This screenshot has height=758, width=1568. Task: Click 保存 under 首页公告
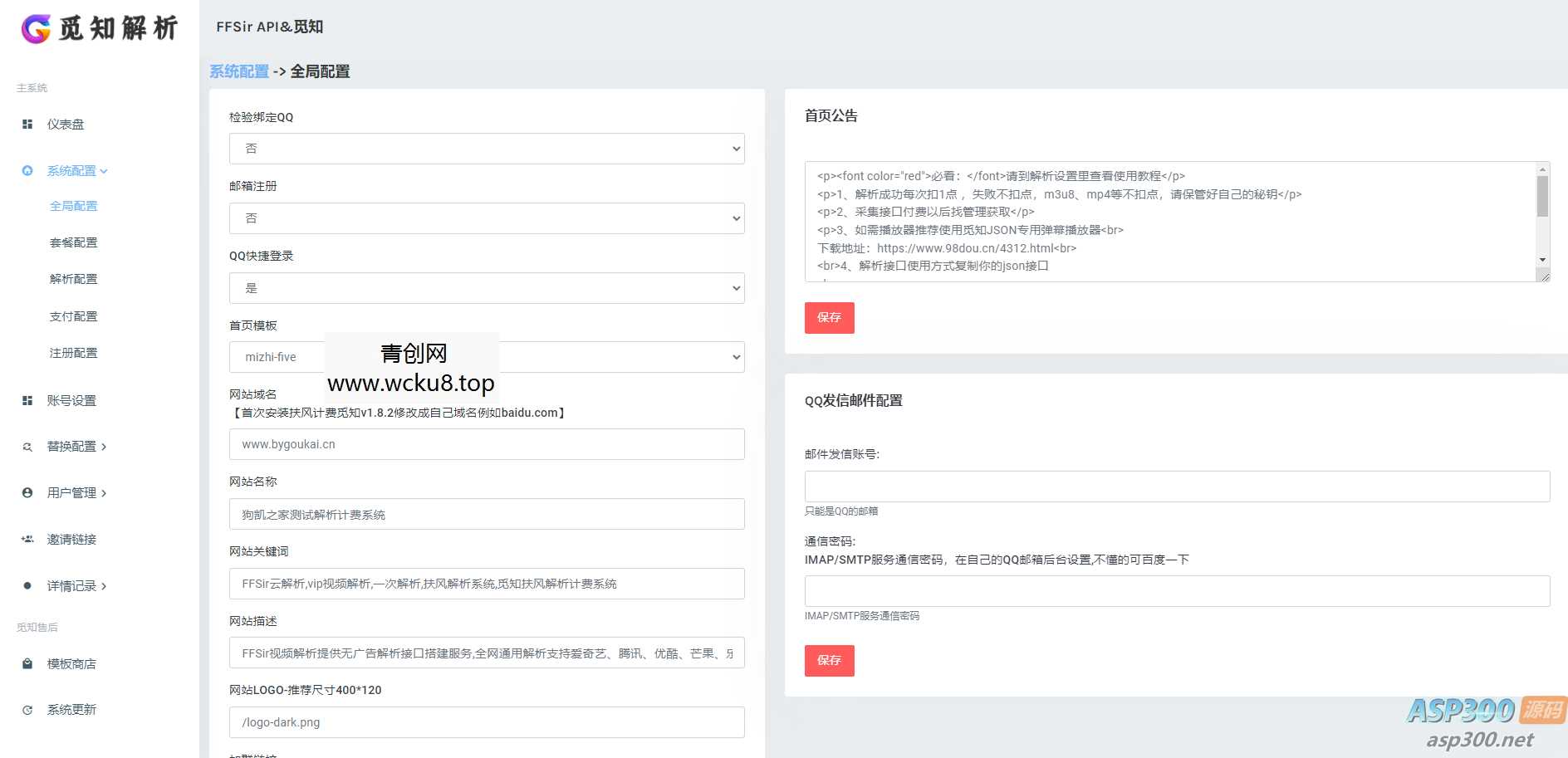828,317
